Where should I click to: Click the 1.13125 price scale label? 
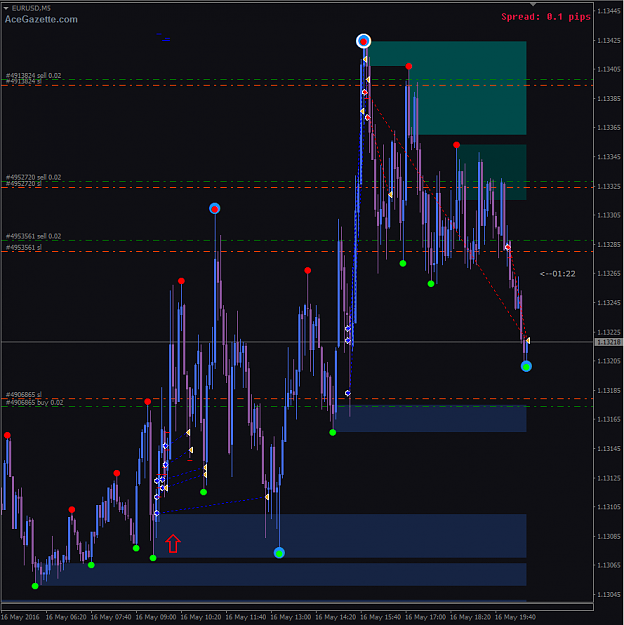tap(609, 478)
